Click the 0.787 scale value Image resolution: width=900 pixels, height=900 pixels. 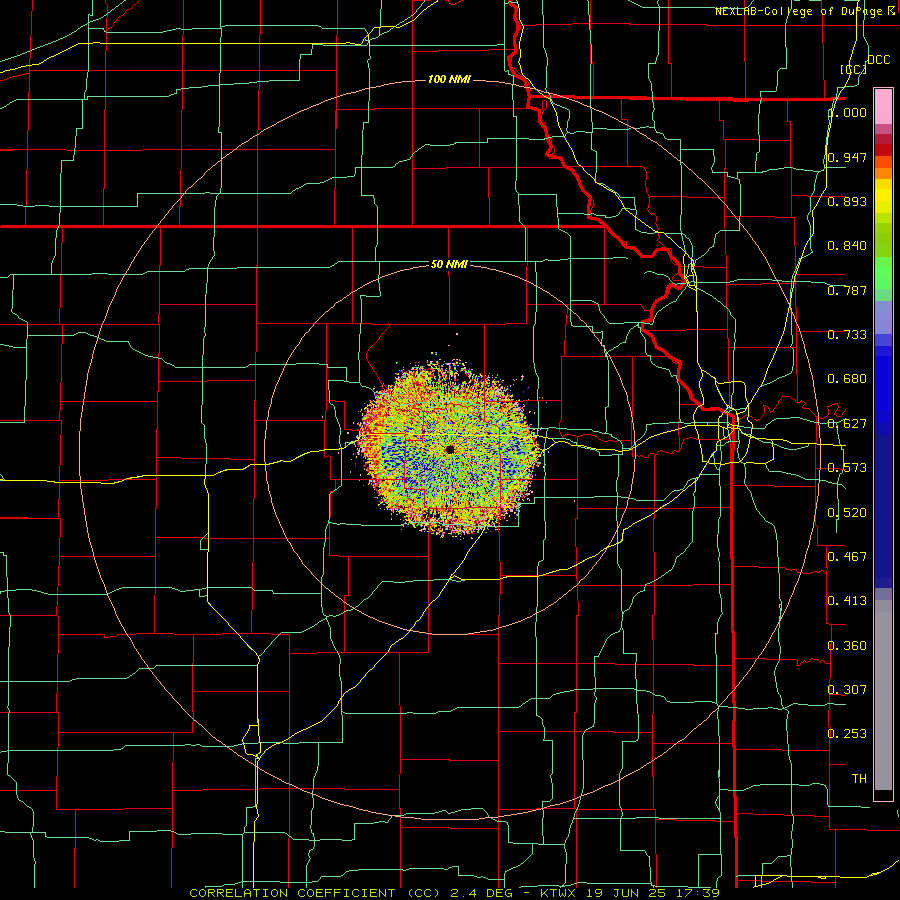tap(847, 290)
